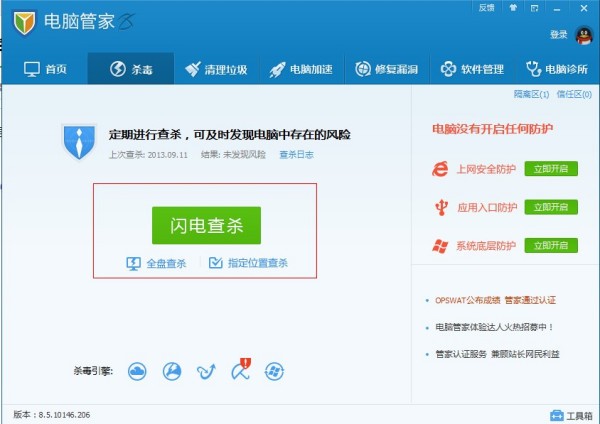600x424 pixels.
Task: Select the hook-arrow engine icon
Action: click(x=206, y=371)
